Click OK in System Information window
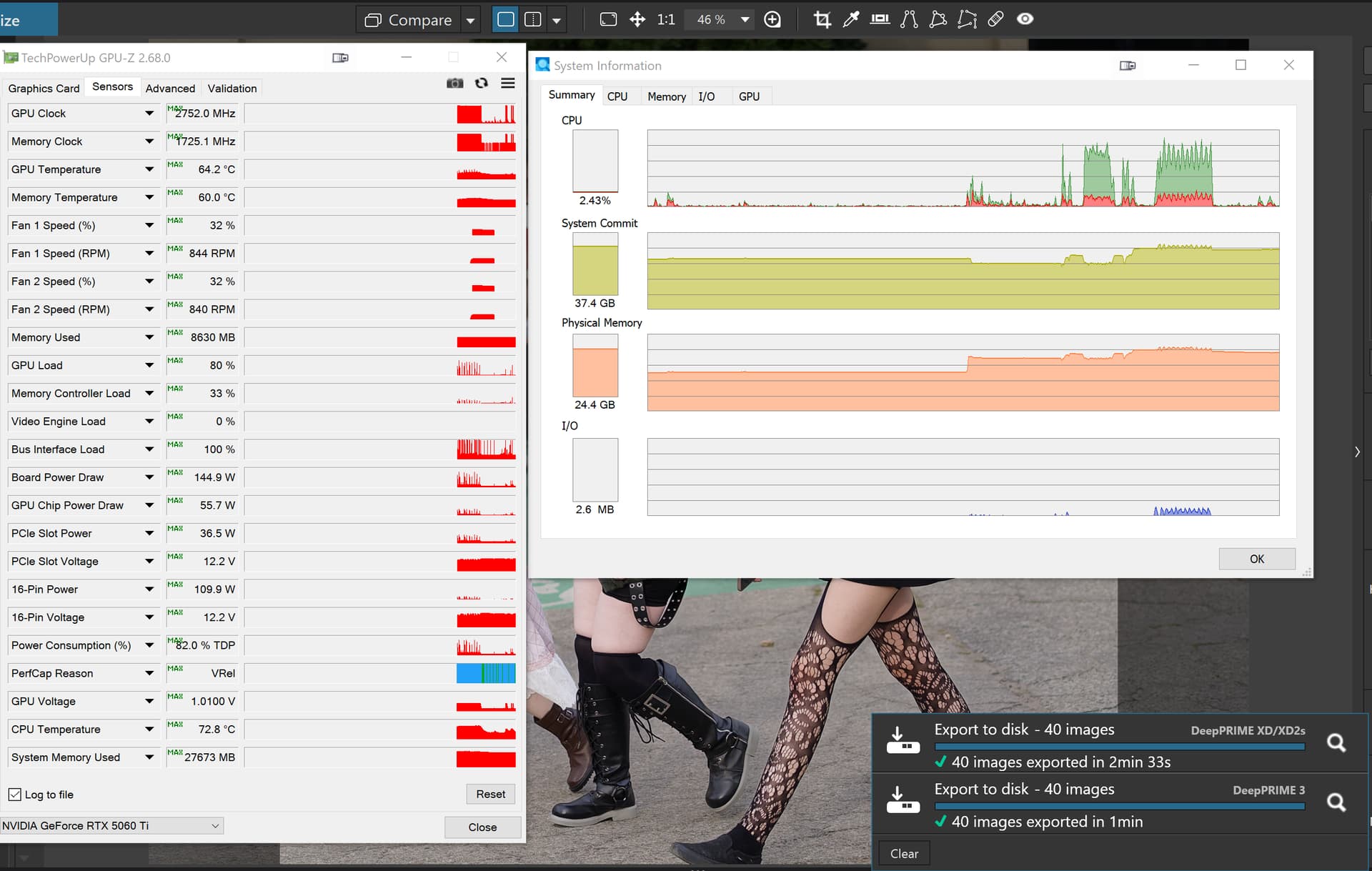 click(x=1256, y=559)
